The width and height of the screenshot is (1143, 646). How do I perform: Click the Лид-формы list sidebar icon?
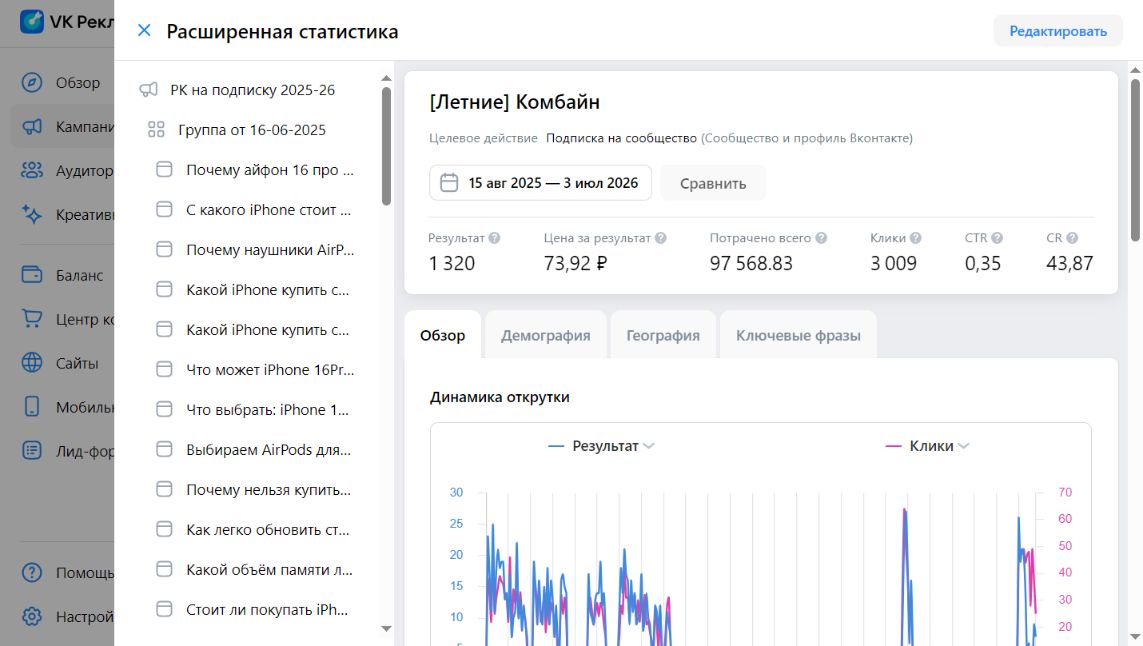(32, 451)
